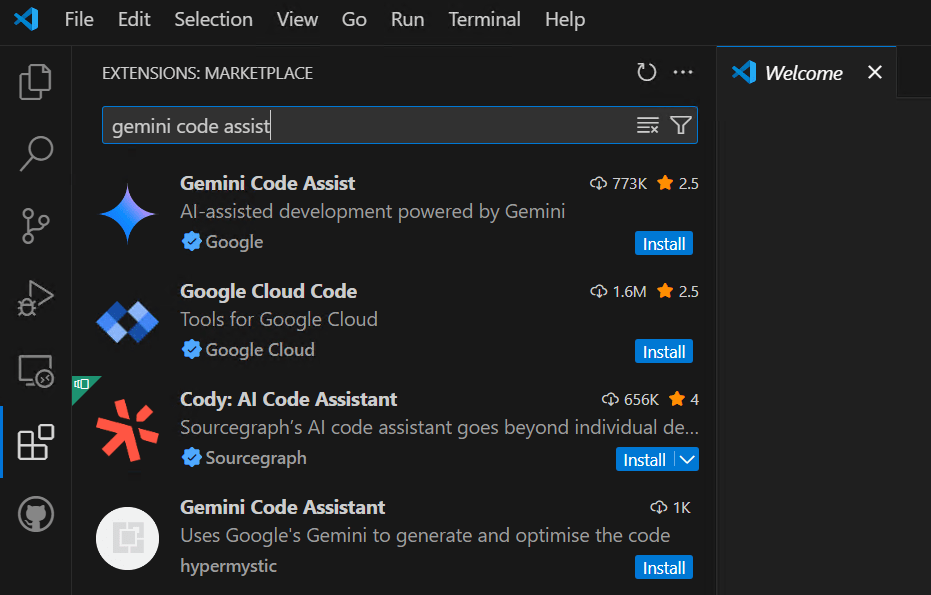The width and height of the screenshot is (931, 595).
Task: Open the GitHub icon in activity bar
Action: pyautogui.click(x=36, y=515)
